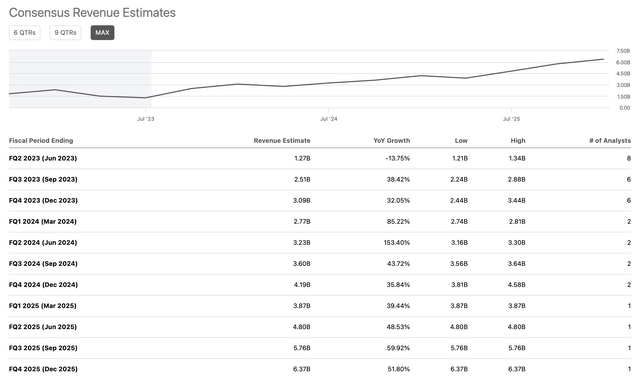
Task: Click the 4.58B high estimate value
Action: 517,285
